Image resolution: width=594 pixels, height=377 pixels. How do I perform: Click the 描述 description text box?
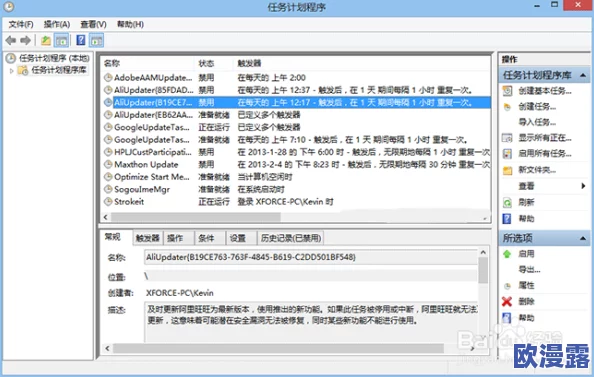(x=311, y=322)
